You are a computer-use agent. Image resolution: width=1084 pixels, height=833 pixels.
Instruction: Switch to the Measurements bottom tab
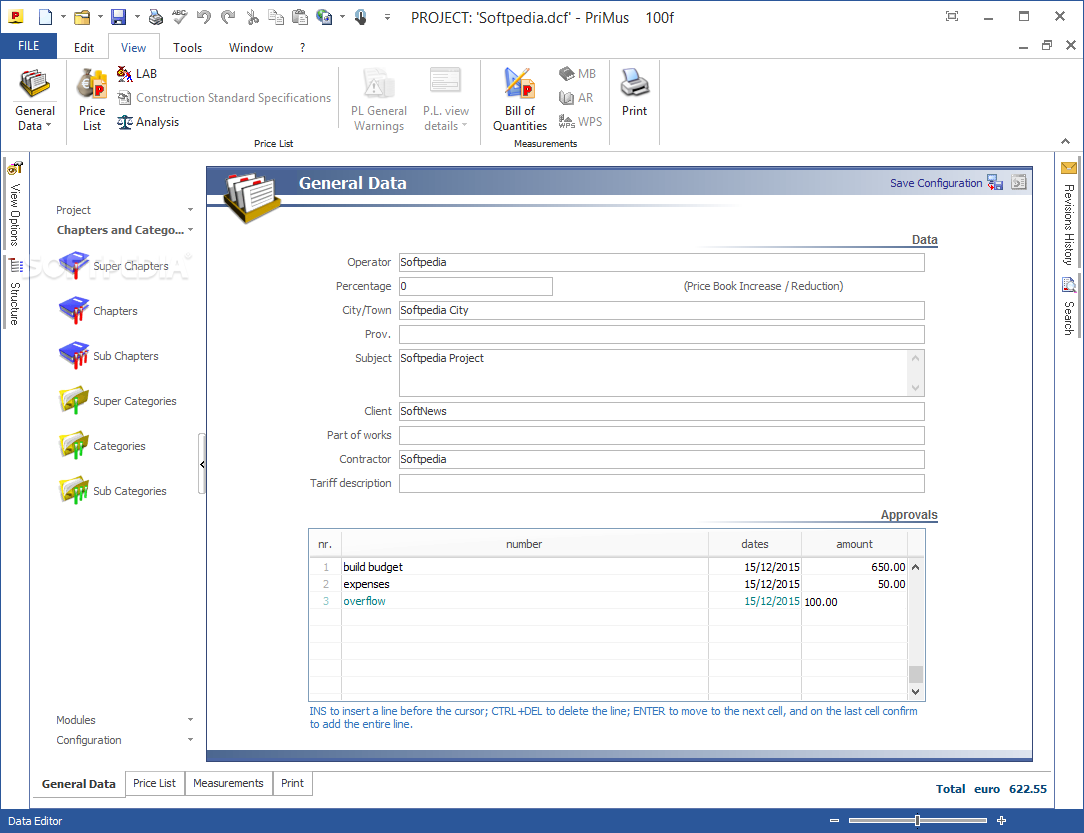click(228, 783)
